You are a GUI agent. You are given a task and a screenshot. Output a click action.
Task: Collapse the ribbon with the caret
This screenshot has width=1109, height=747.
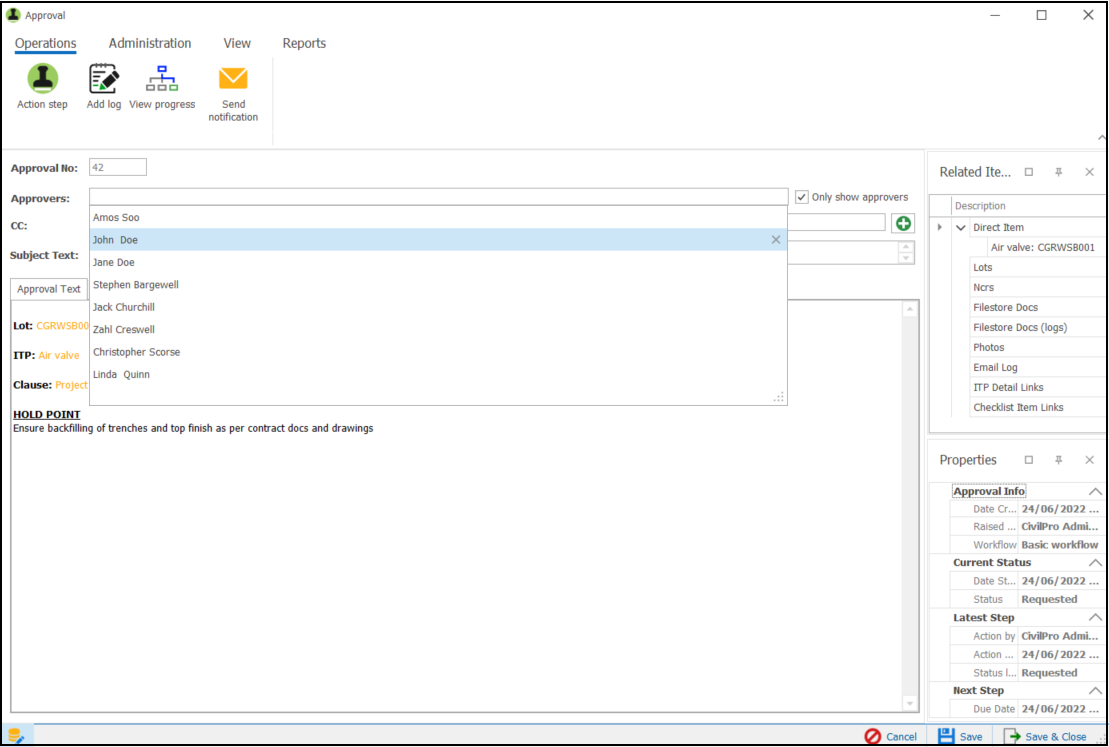(1101, 138)
